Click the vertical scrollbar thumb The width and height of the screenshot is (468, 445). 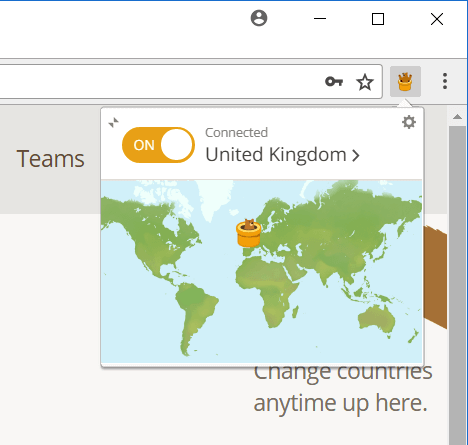pos(457,285)
